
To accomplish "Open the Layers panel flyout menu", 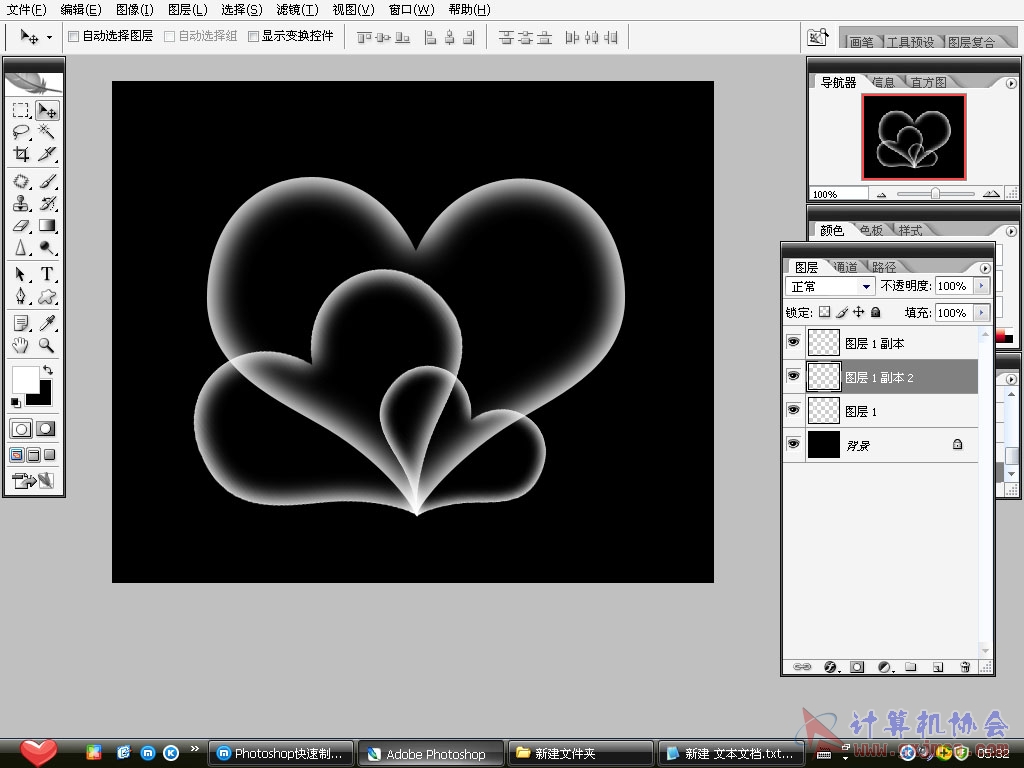I will point(985,268).
